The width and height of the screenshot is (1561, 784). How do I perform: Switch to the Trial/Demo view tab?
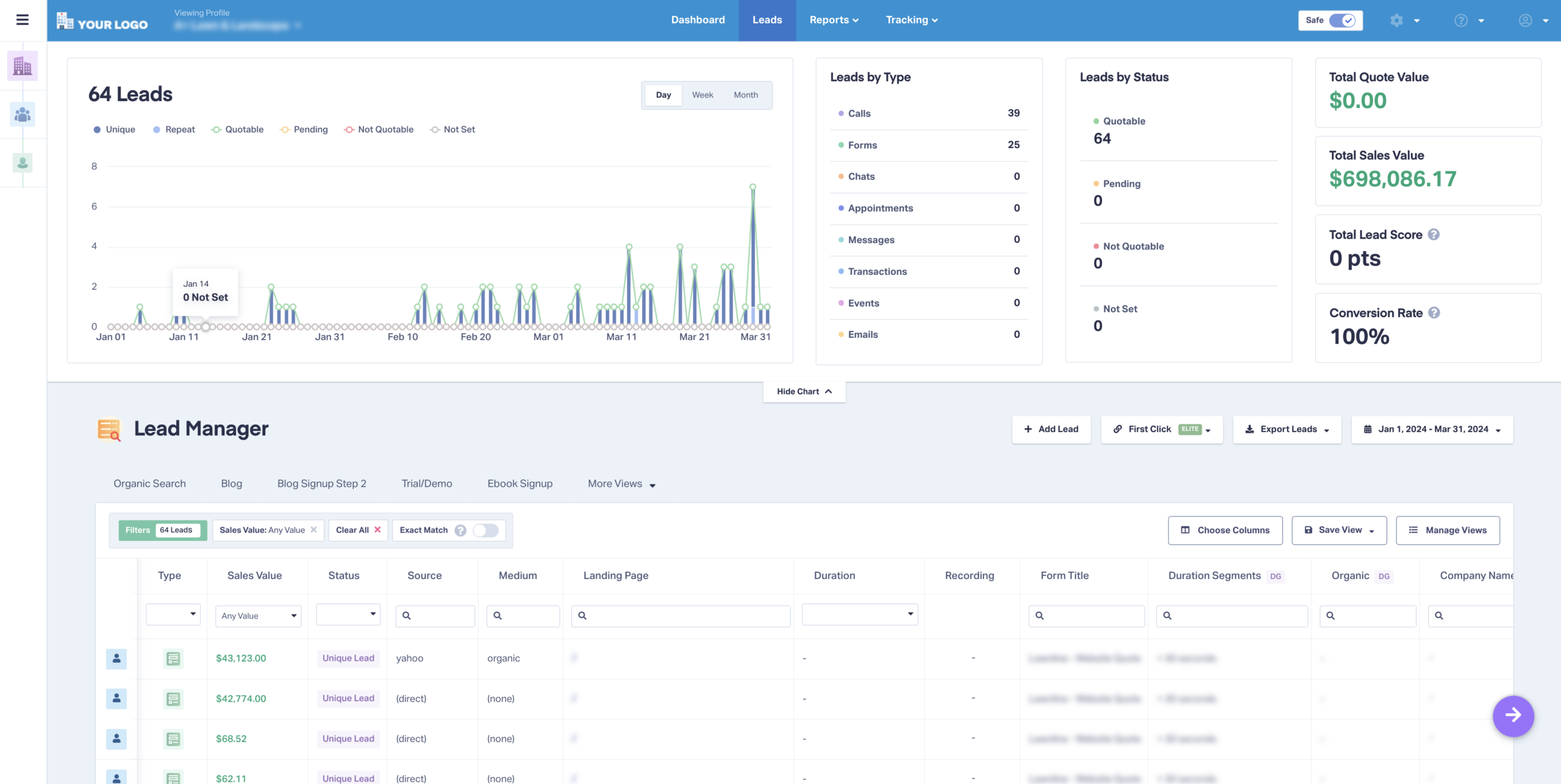[x=426, y=483]
